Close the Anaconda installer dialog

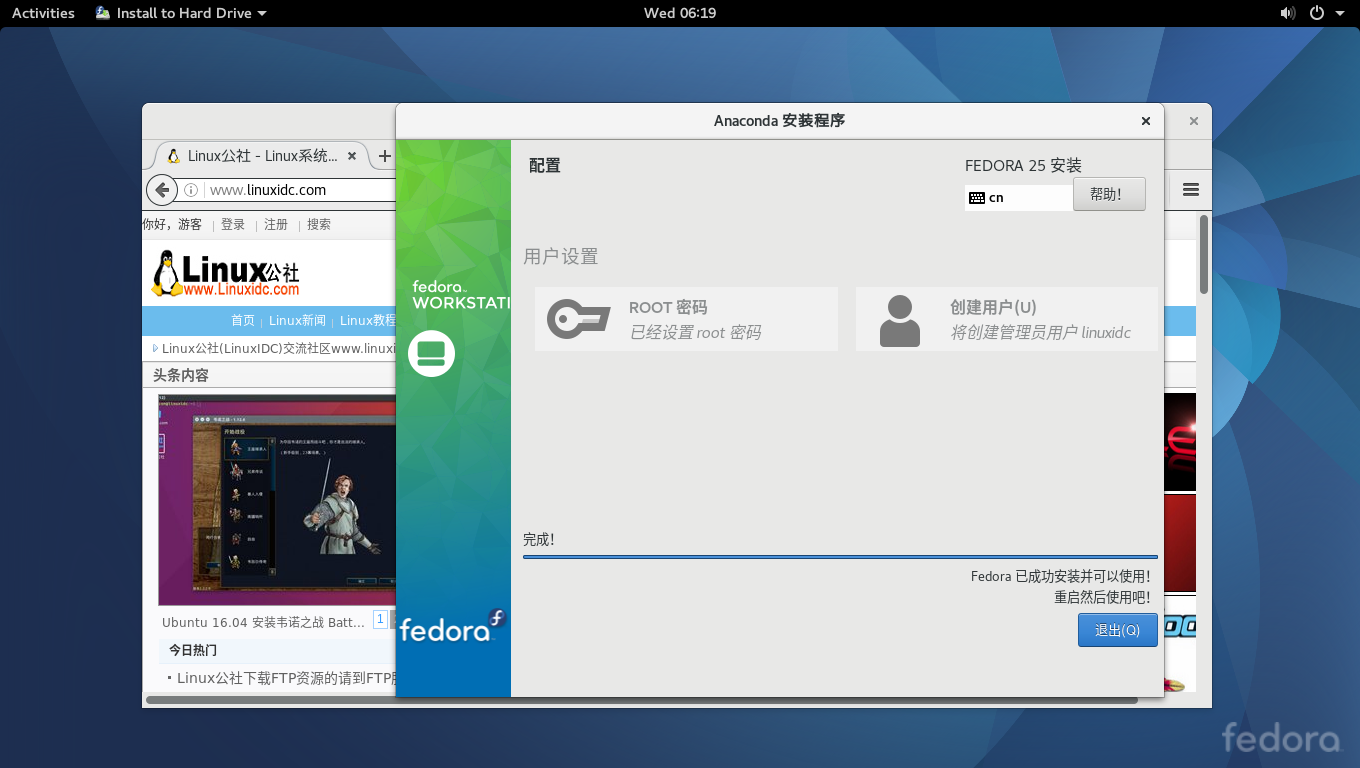coord(1146,121)
